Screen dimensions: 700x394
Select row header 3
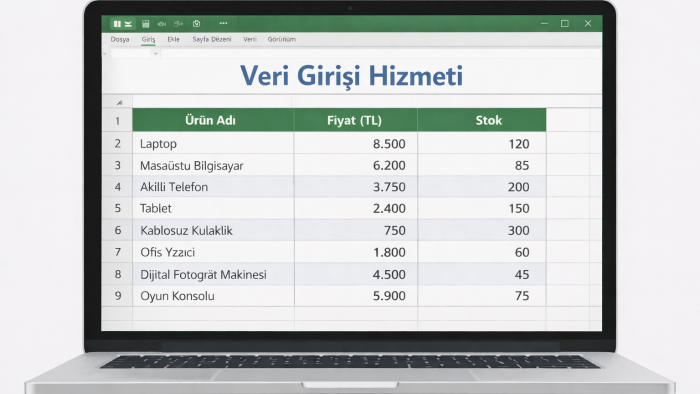(x=117, y=165)
